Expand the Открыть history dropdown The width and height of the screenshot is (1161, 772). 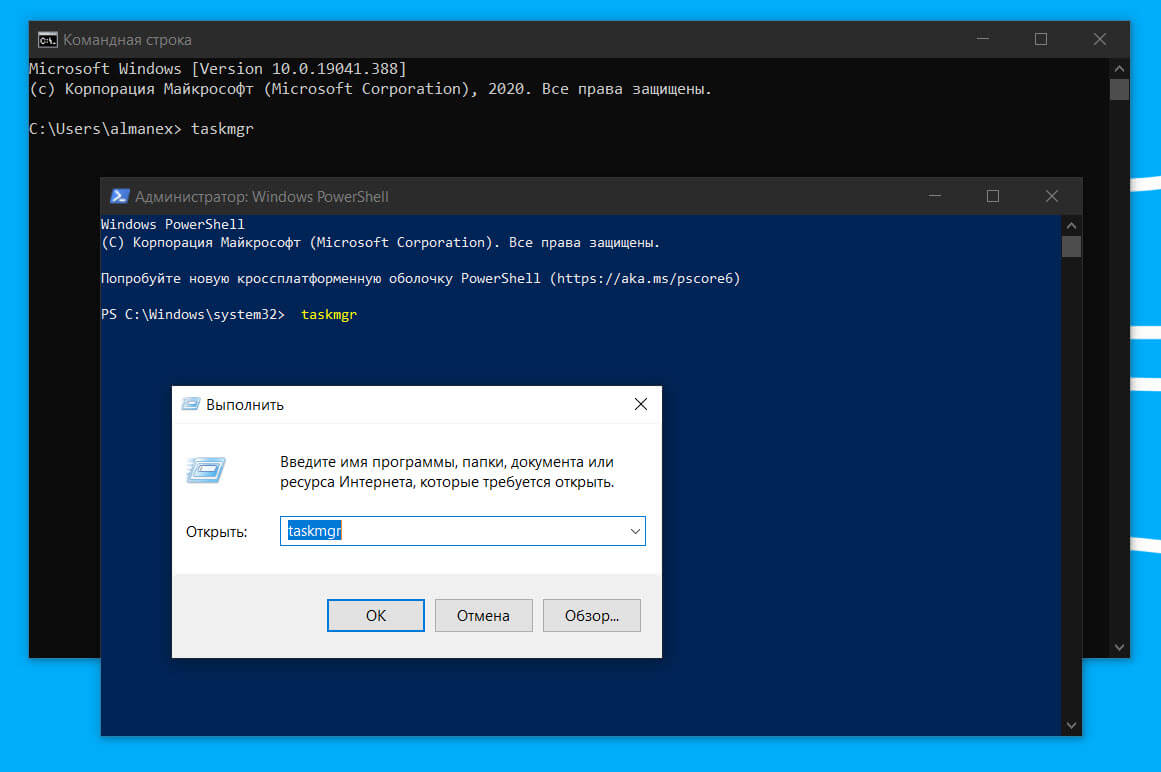tap(635, 532)
